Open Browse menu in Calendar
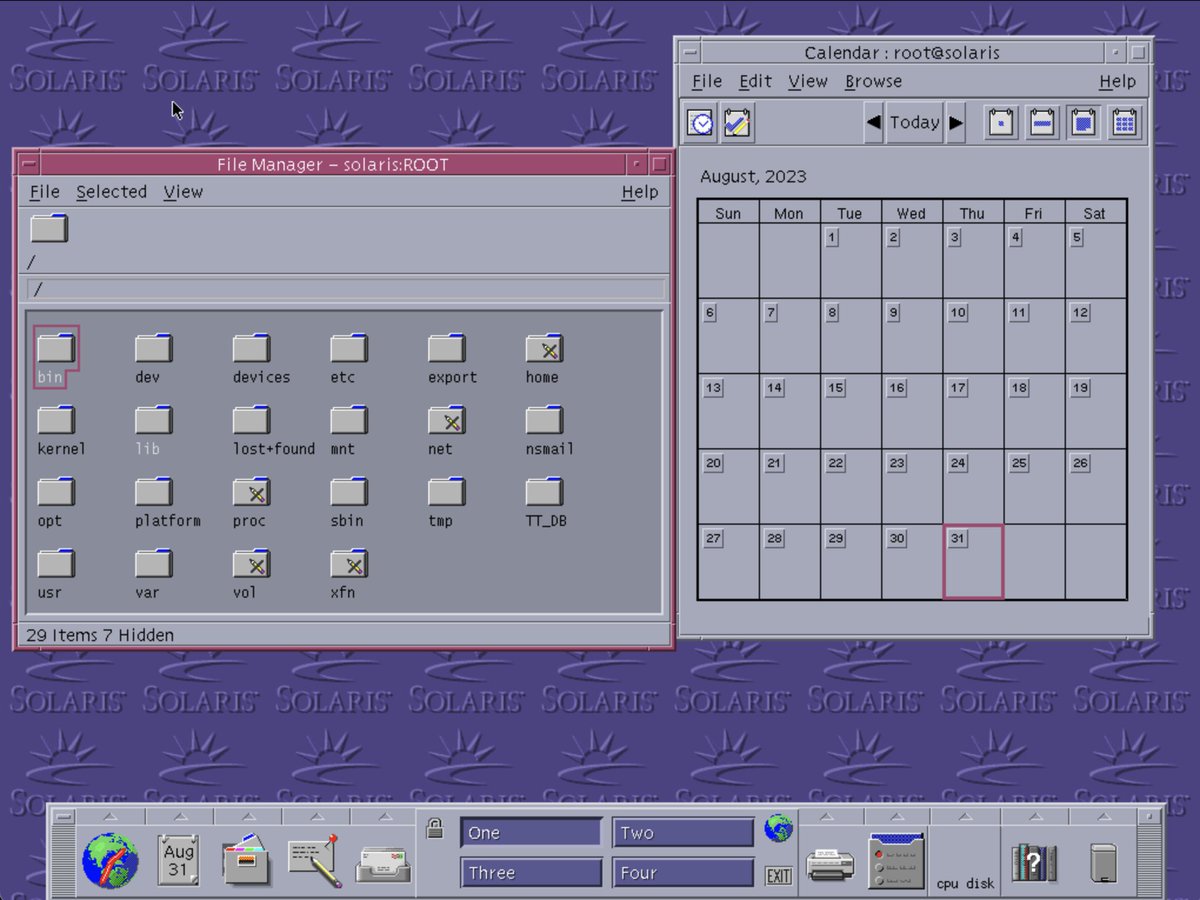Viewport: 1200px width, 900px height. coord(873,82)
